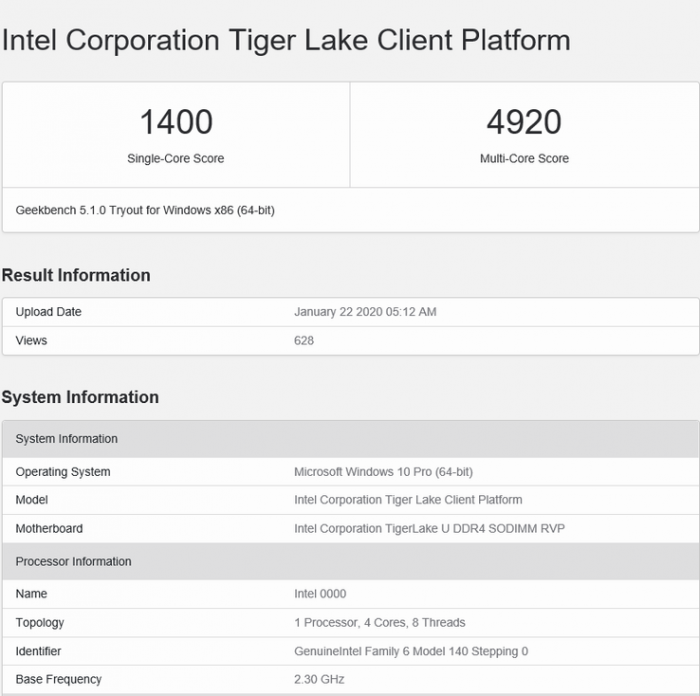Click the Result Information heading

coord(76,275)
